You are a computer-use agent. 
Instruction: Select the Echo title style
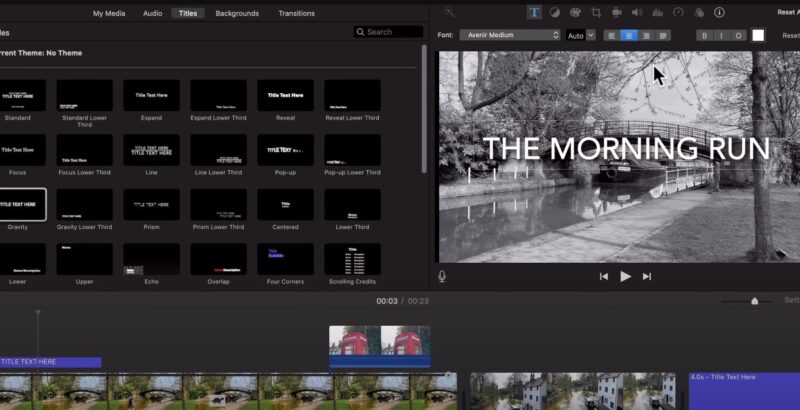click(152, 259)
